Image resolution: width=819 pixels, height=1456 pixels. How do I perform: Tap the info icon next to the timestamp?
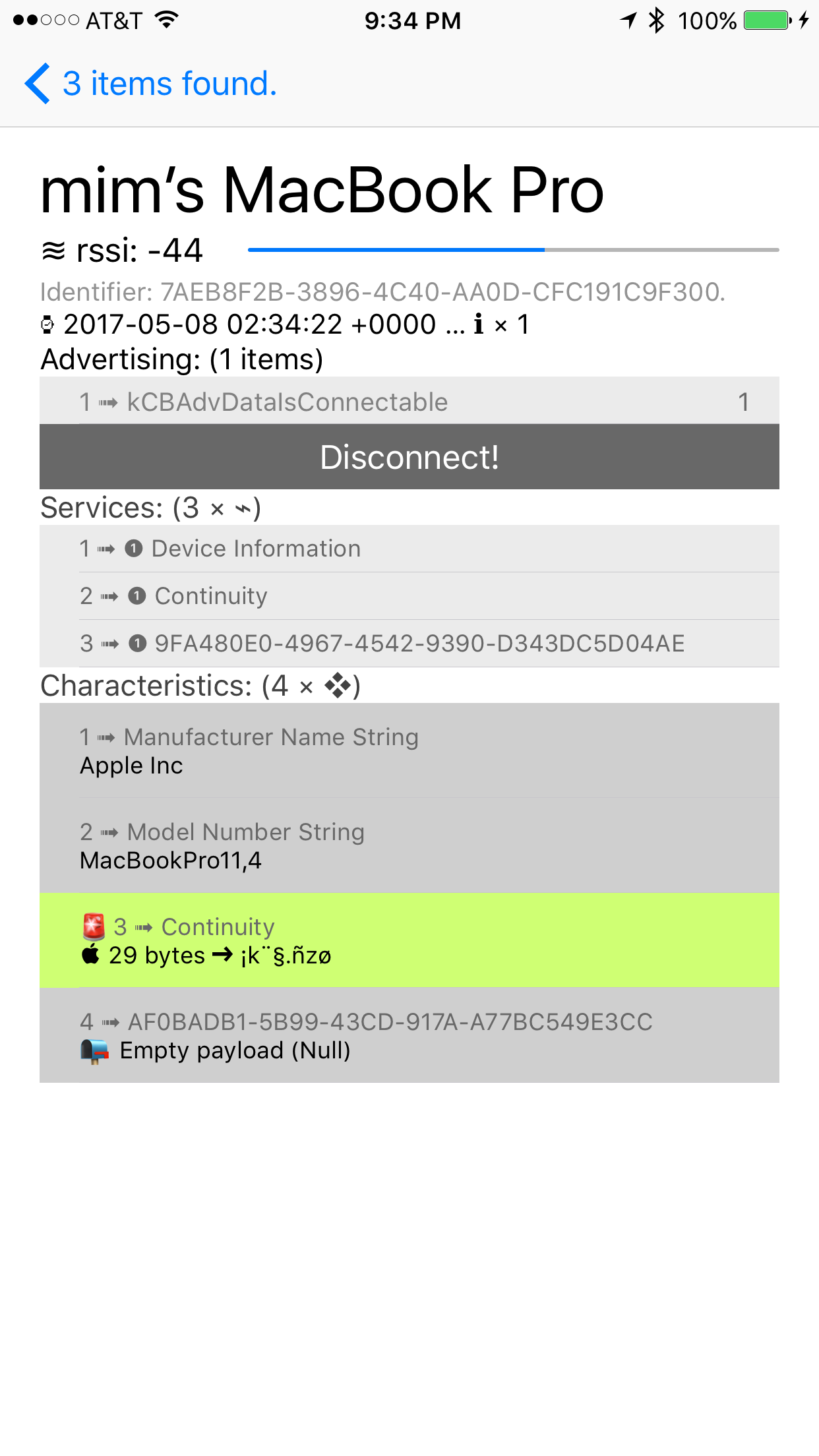(x=479, y=324)
